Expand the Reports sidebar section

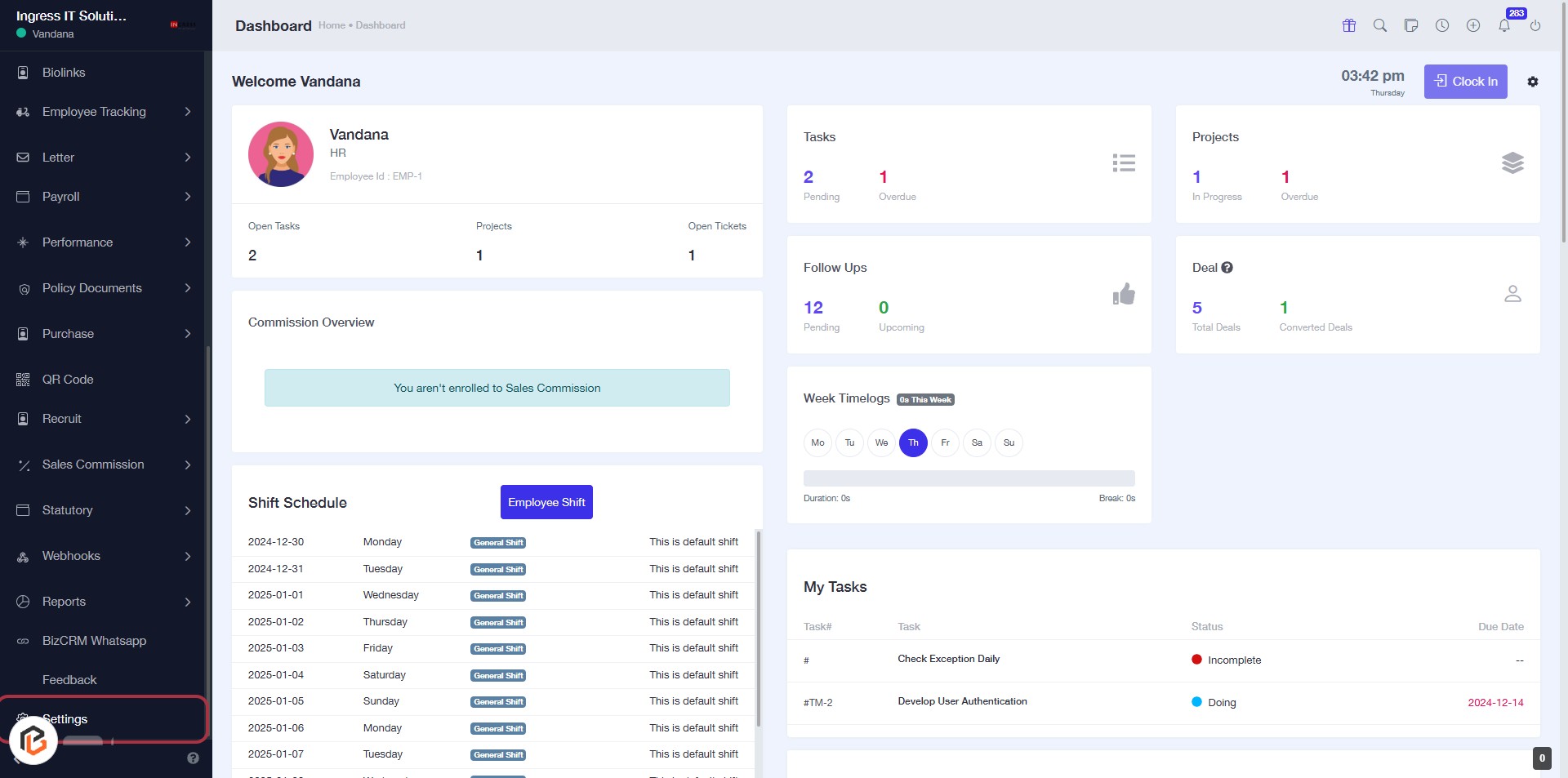[x=105, y=602]
